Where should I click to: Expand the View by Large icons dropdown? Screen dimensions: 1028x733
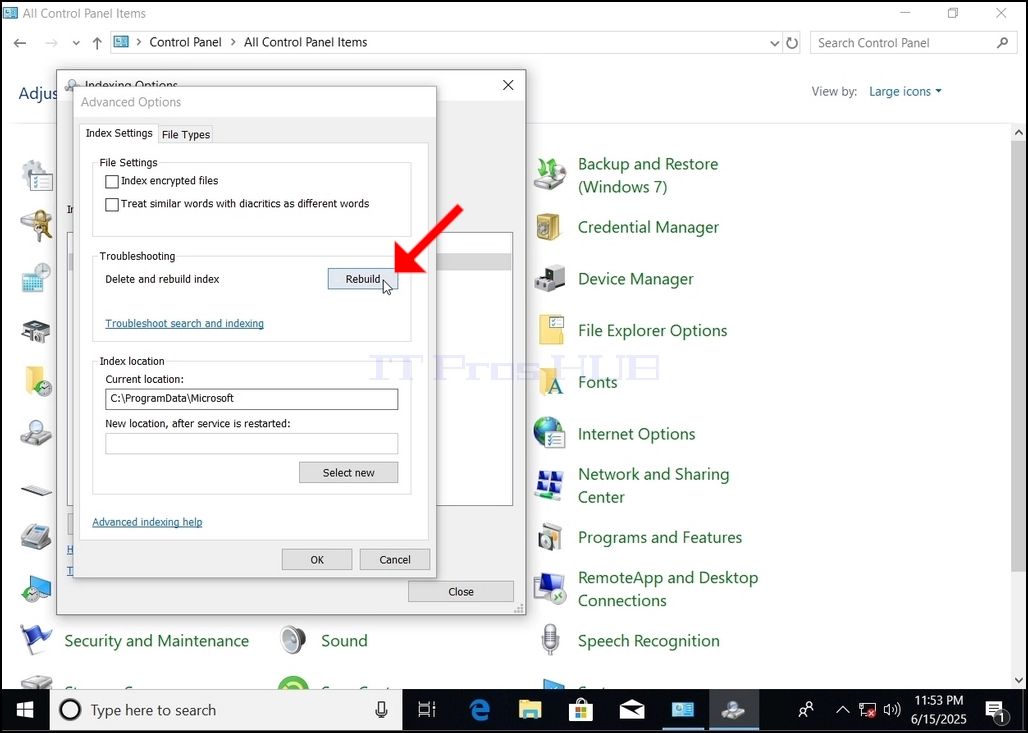point(905,91)
